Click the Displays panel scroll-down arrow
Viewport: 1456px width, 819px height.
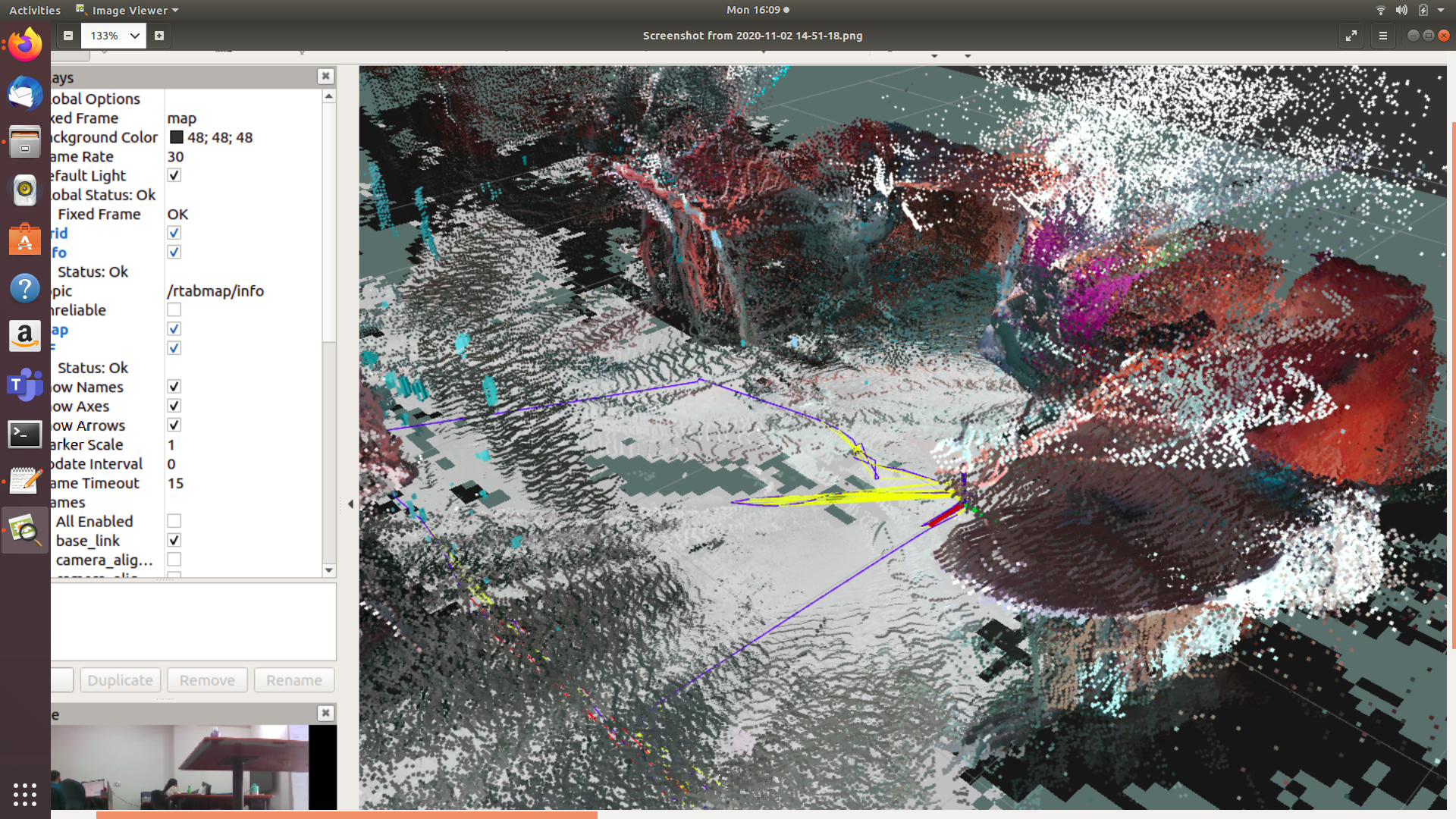(329, 570)
